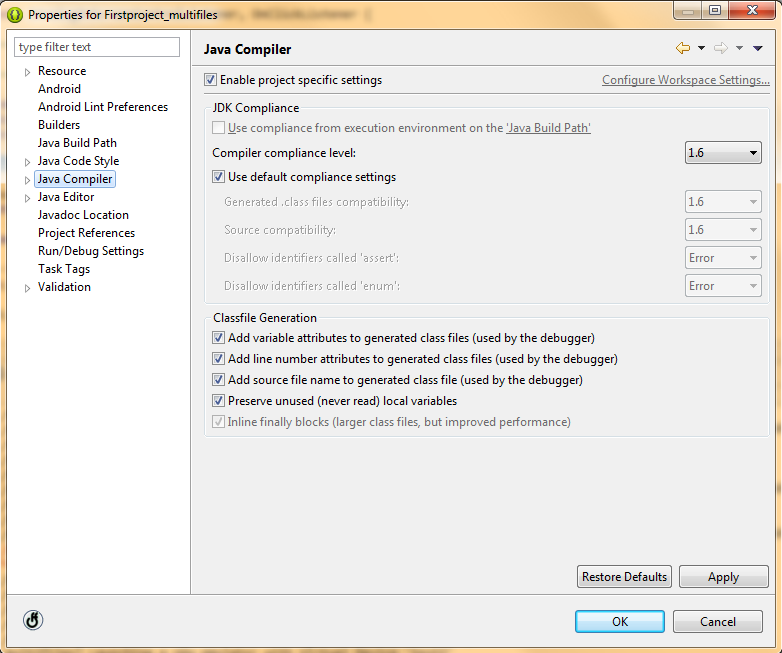Open the Builders properties page
782x653 pixels.
pyautogui.click(x=59, y=125)
